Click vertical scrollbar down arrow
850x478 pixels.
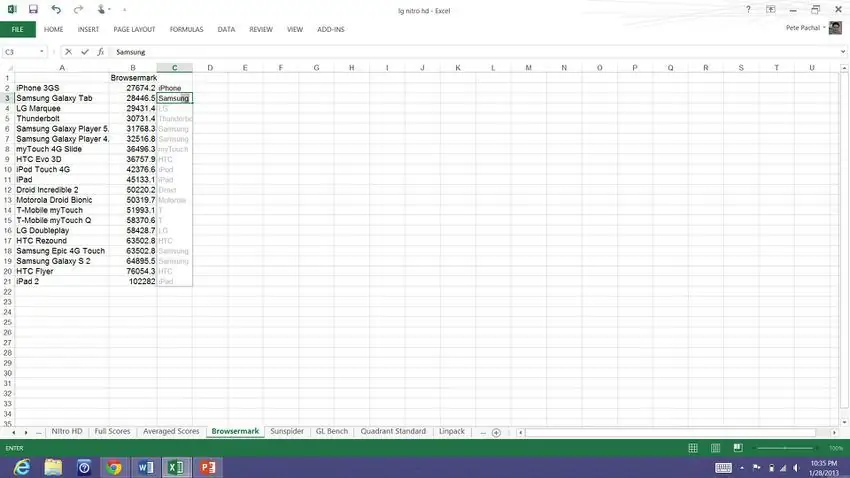844,422
